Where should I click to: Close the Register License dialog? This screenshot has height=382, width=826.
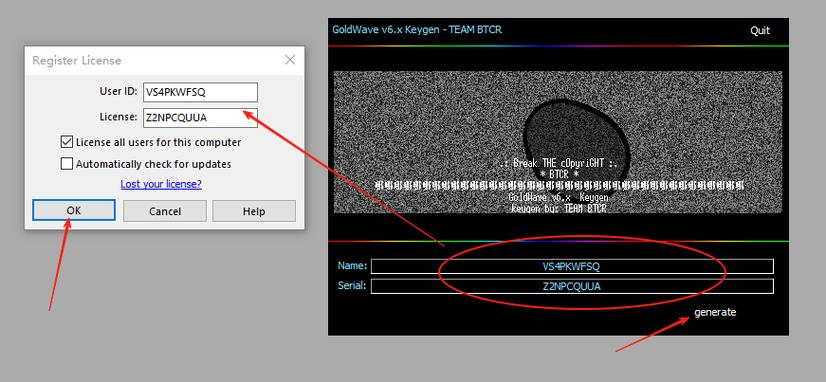[x=290, y=60]
